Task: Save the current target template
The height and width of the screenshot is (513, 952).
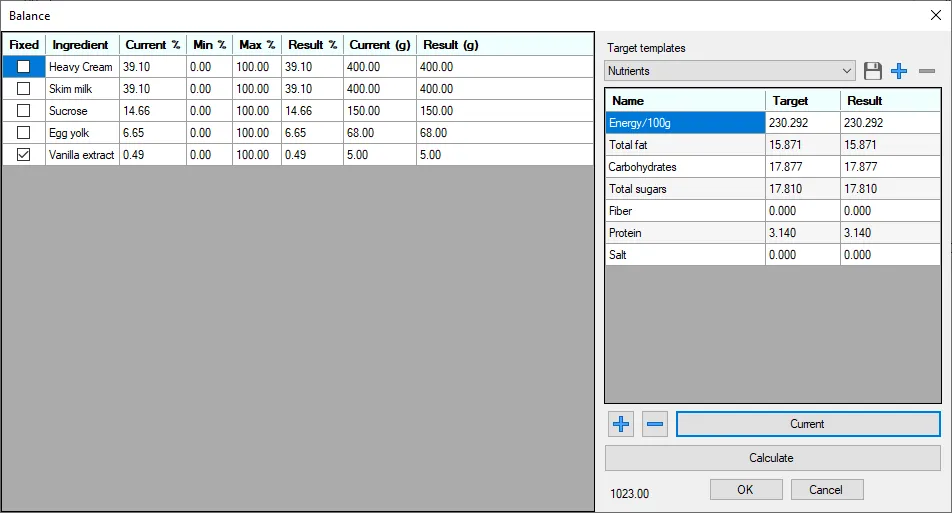Action: [x=872, y=71]
